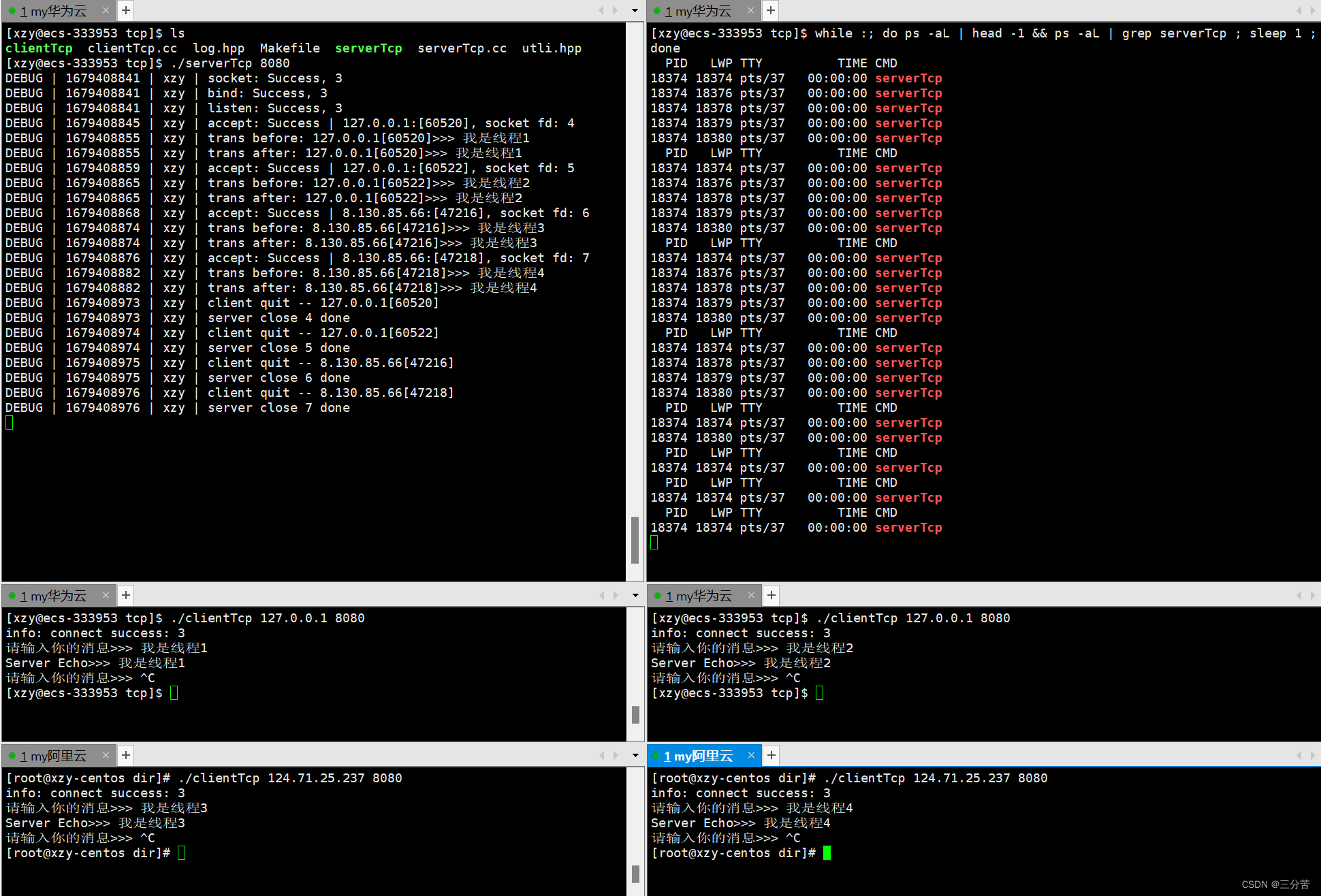Open the tab list dropdown in the serverTcp log pane
This screenshot has width=1321, height=896.
[635, 10]
